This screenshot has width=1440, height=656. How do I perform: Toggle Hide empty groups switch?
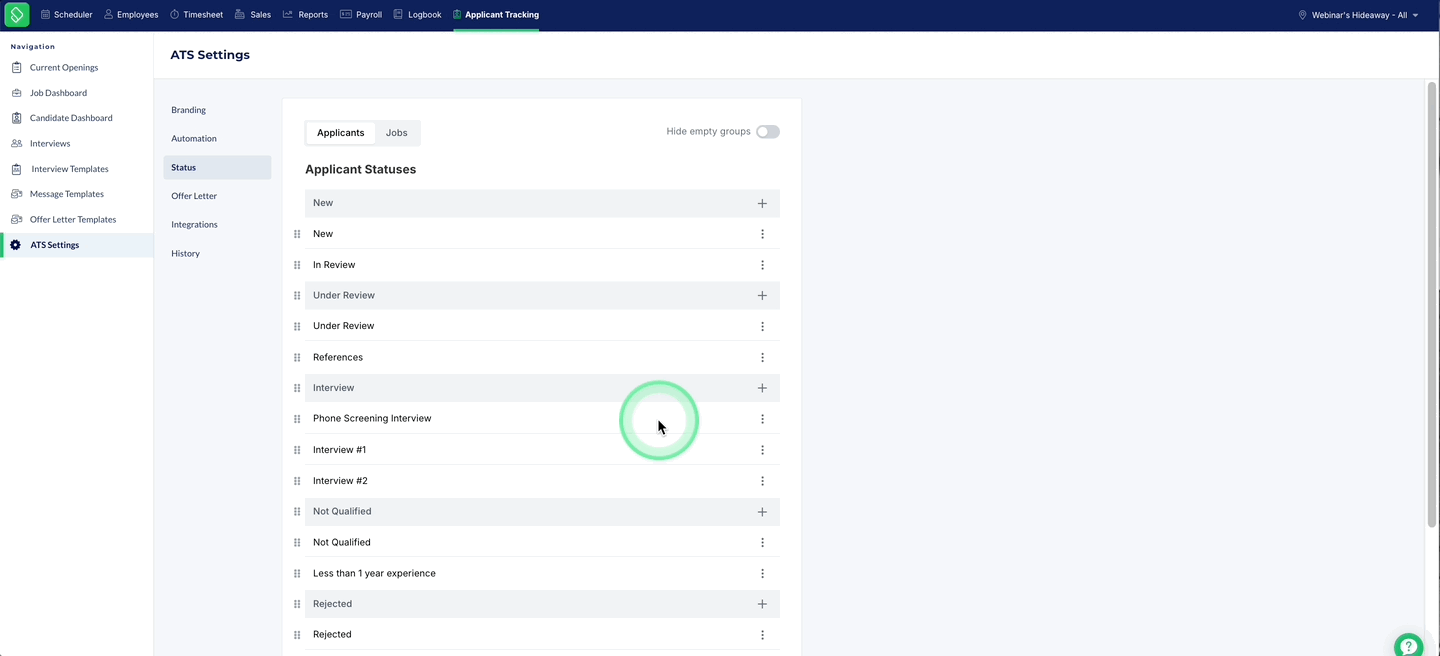[x=768, y=132]
